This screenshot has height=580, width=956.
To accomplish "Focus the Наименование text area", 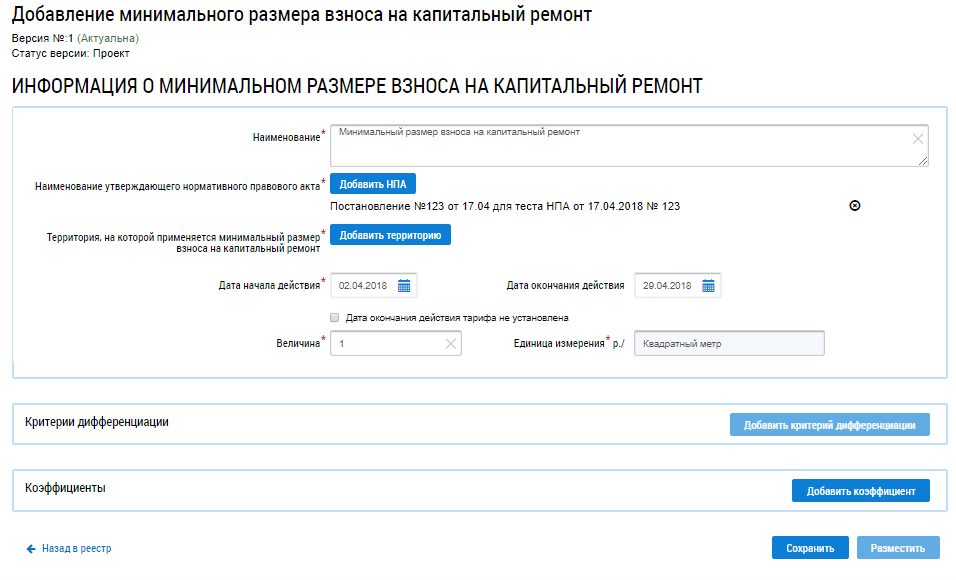I will [x=629, y=146].
